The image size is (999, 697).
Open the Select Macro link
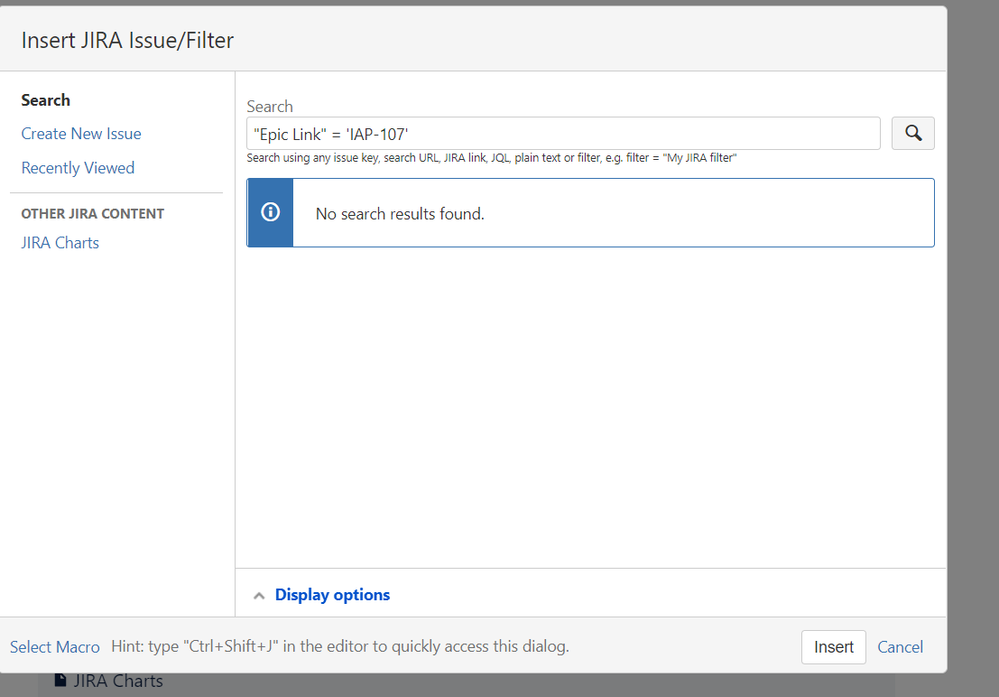pyautogui.click(x=55, y=647)
